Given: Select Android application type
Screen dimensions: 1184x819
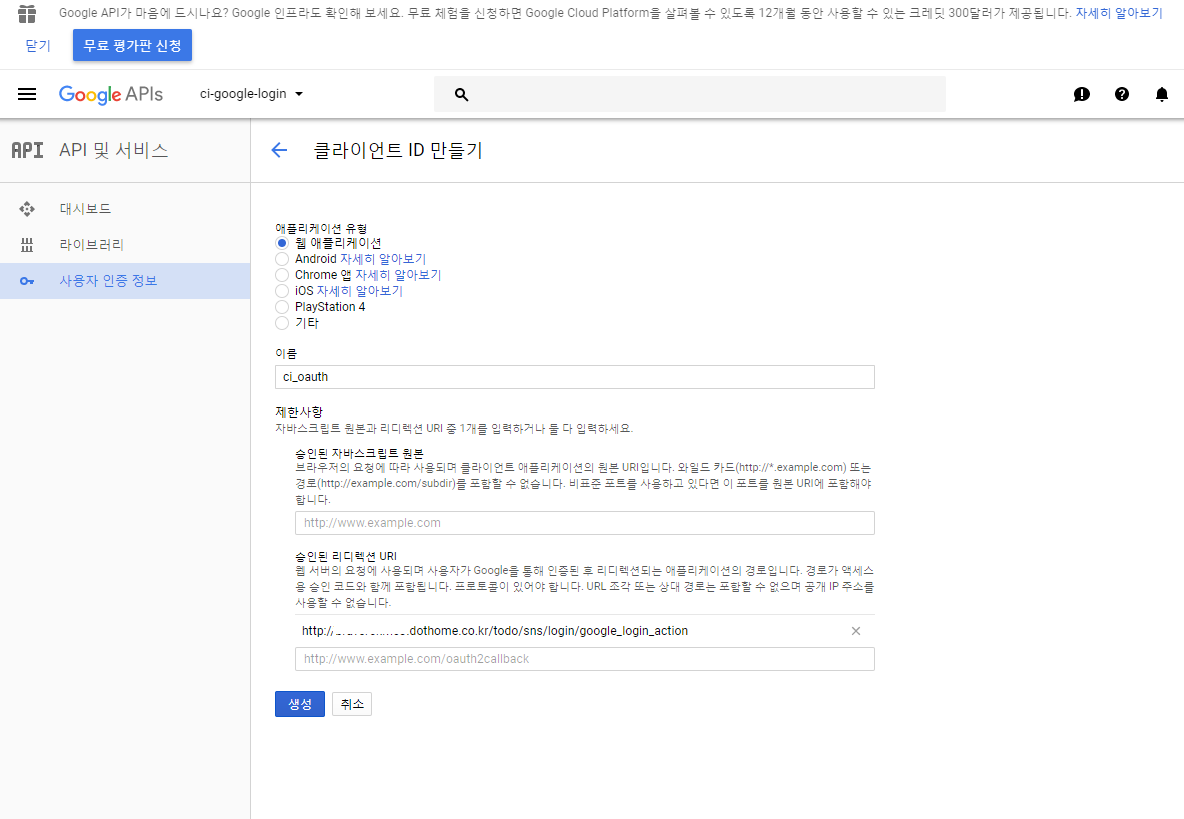Looking at the screenshot, I should point(282,259).
